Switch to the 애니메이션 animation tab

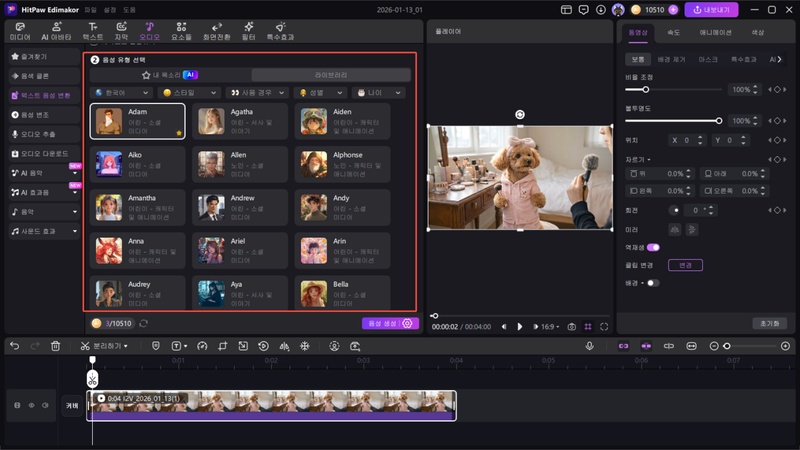[x=715, y=32]
